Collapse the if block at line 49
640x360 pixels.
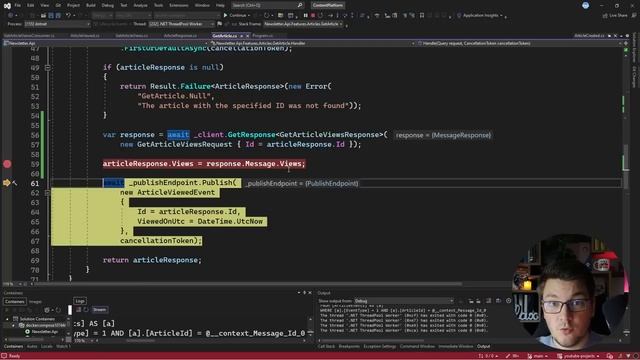tap(48, 67)
